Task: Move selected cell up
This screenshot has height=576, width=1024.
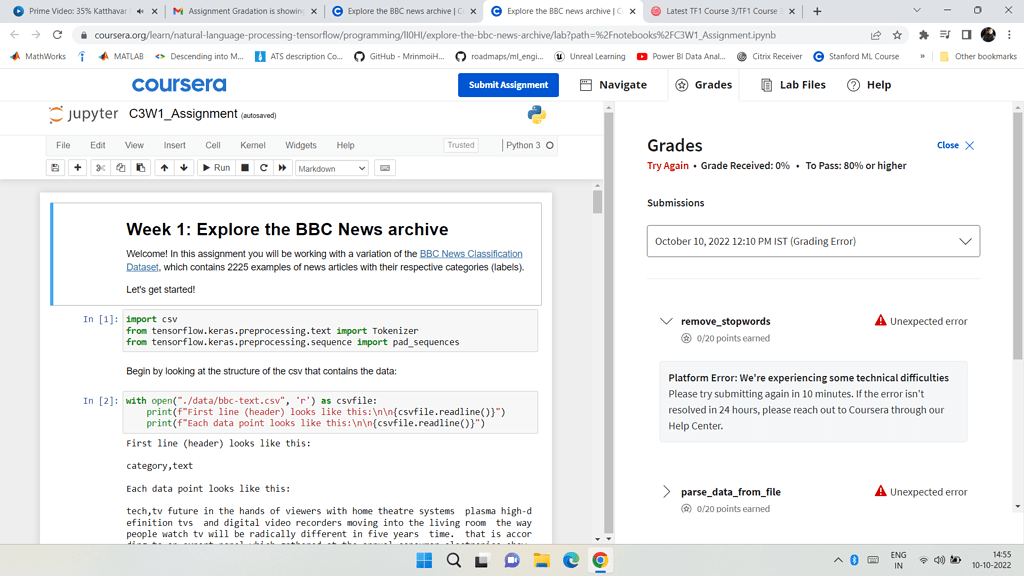Action: click(x=164, y=168)
